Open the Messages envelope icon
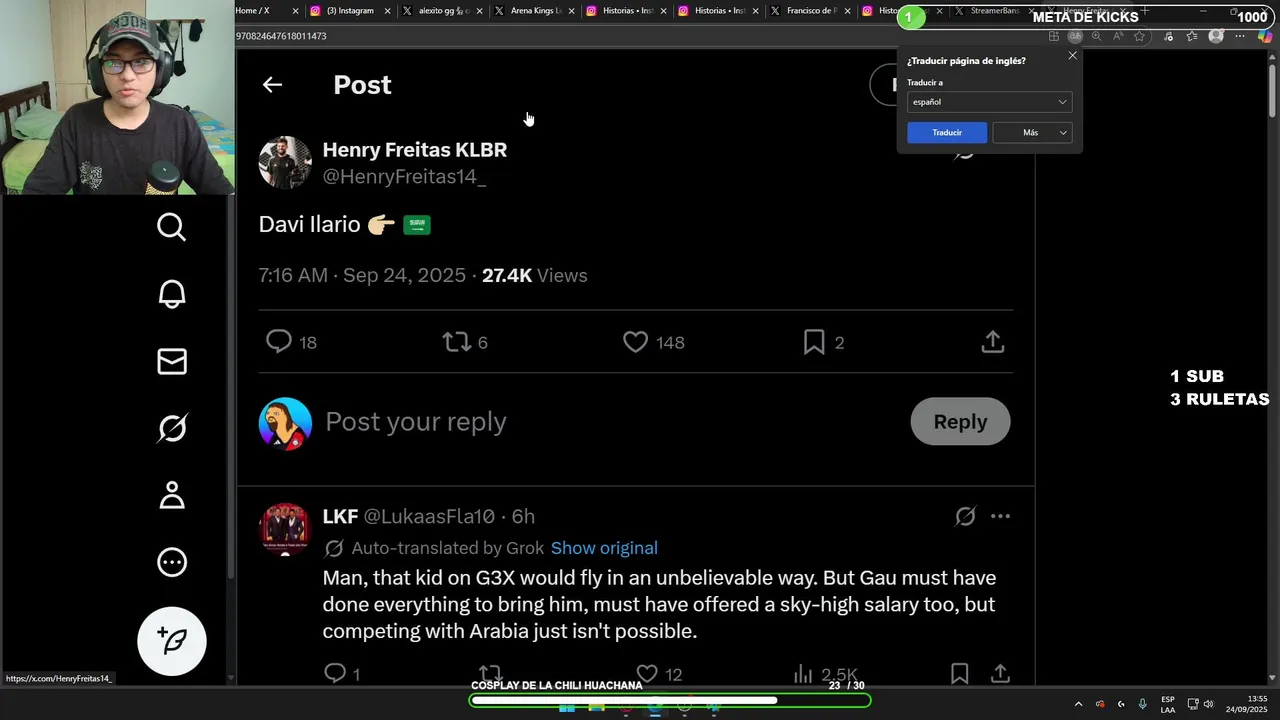Image resolution: width=1280 pixels, height=720 pixels. [172, 361]
